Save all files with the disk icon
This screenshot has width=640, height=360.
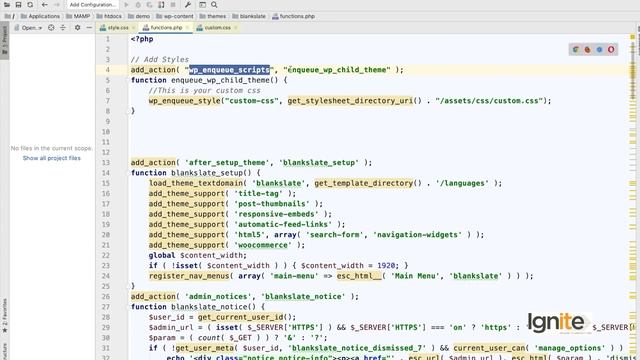click(x=18, y=5)
